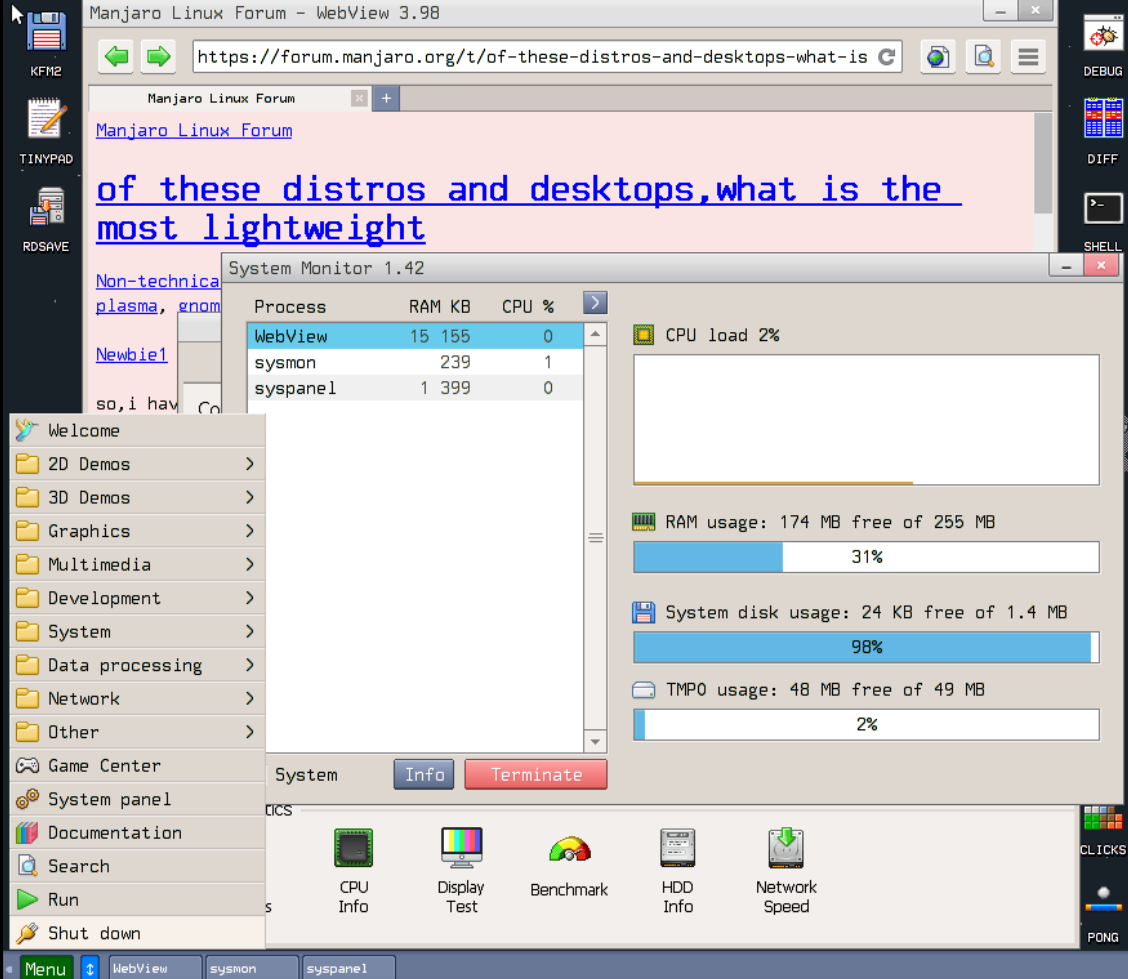The image size is (1128, 979).
Task: Click the TMP0 usage drive icon
Action: coord(643,690)
